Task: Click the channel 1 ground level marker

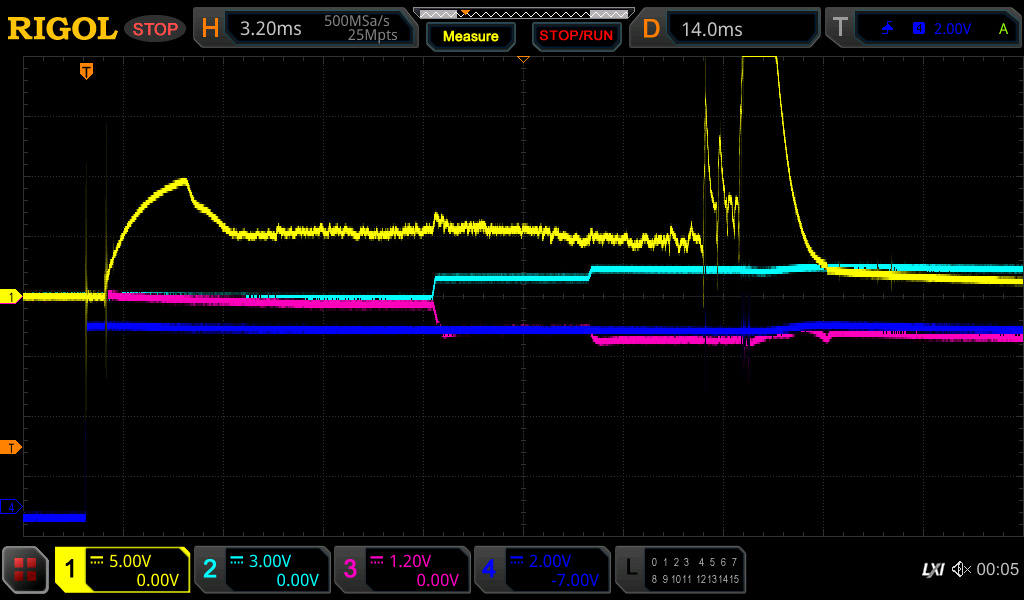Action: coord(11,297)
